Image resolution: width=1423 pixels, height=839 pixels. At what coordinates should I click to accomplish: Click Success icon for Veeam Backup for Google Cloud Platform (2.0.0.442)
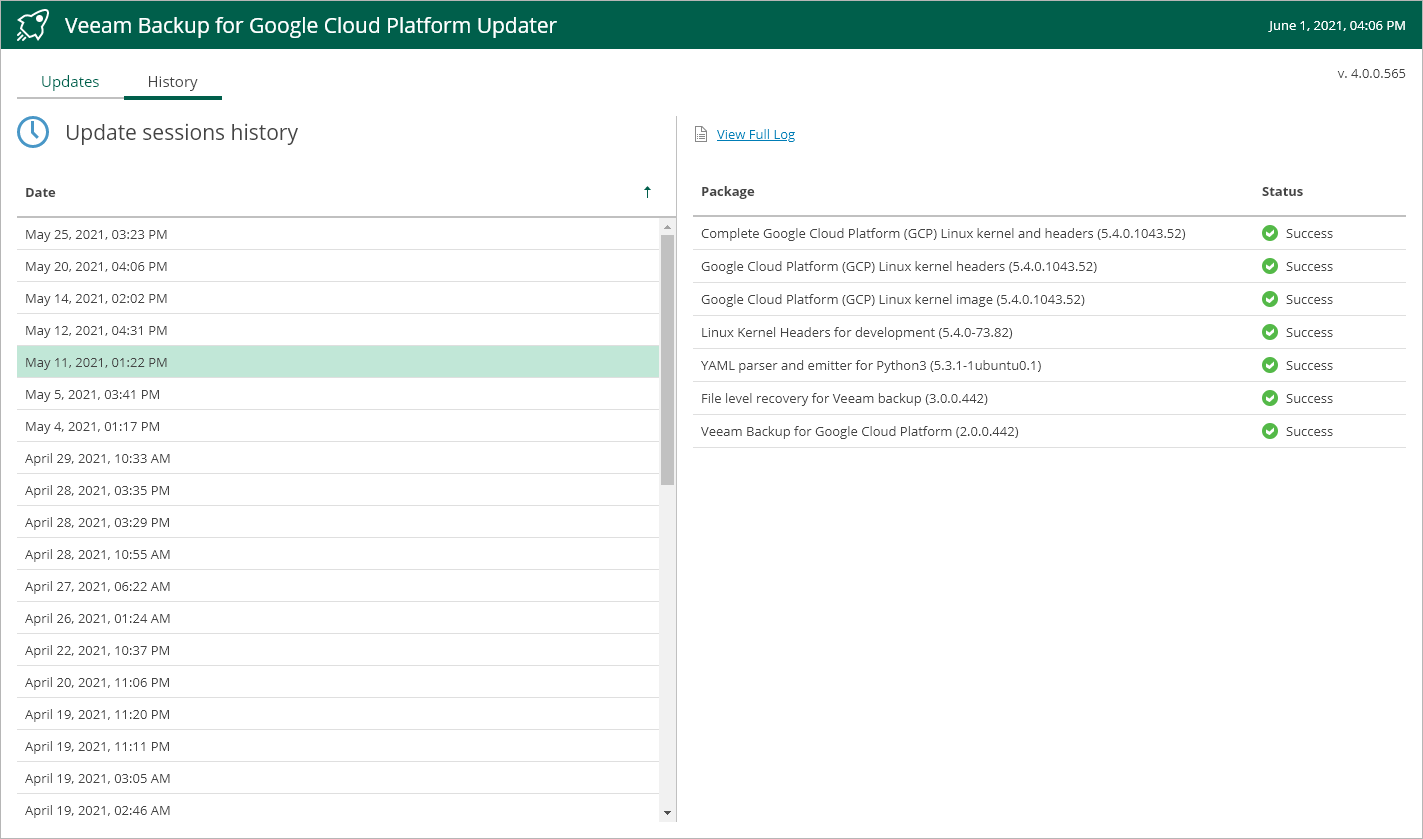[x=1270, y=431]
